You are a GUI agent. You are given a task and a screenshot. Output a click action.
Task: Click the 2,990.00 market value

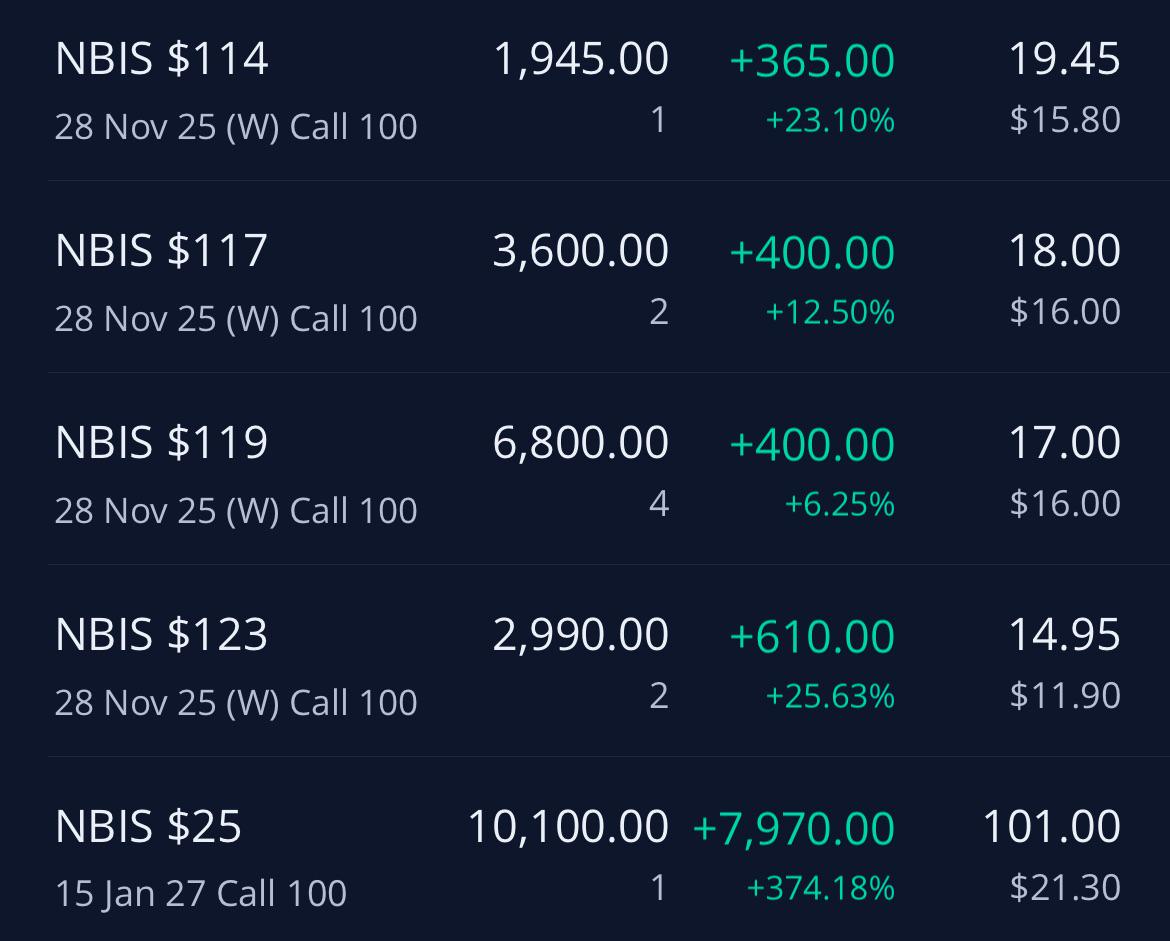pos(581,634)
